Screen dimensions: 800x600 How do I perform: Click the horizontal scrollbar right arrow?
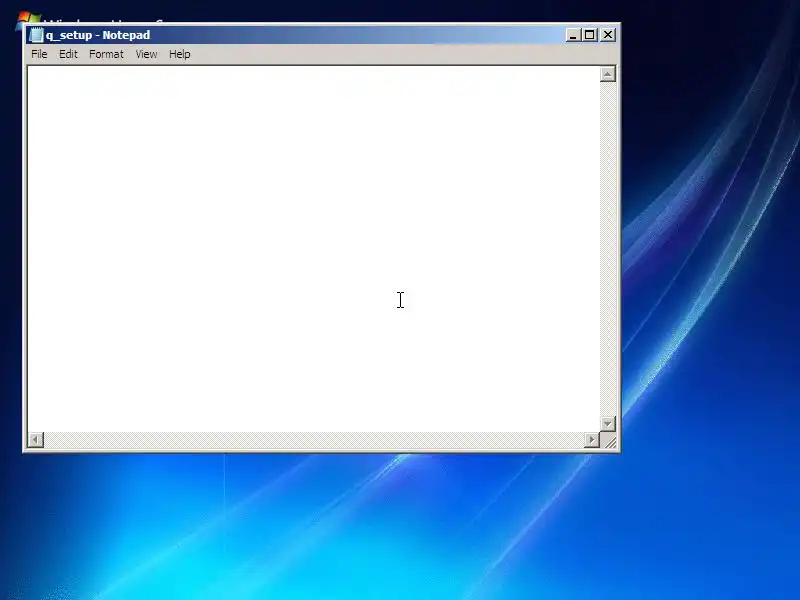[591, 439]
